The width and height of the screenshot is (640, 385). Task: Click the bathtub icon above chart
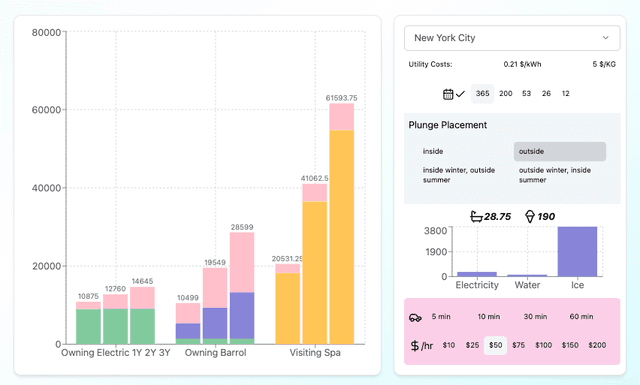coord(476,216)
